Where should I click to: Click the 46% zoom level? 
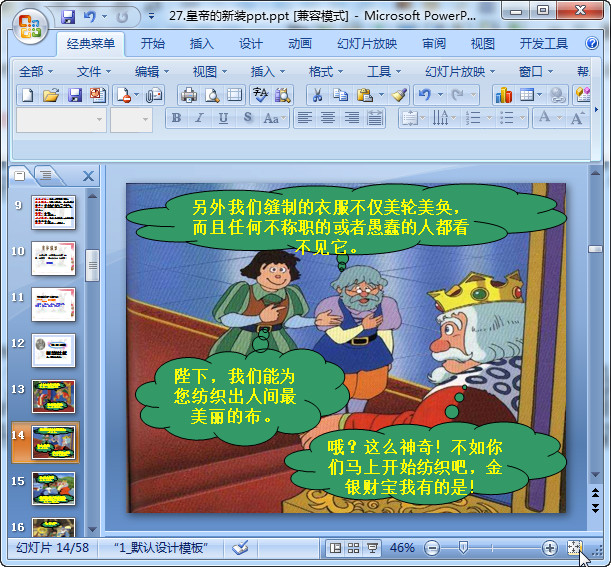402,548
